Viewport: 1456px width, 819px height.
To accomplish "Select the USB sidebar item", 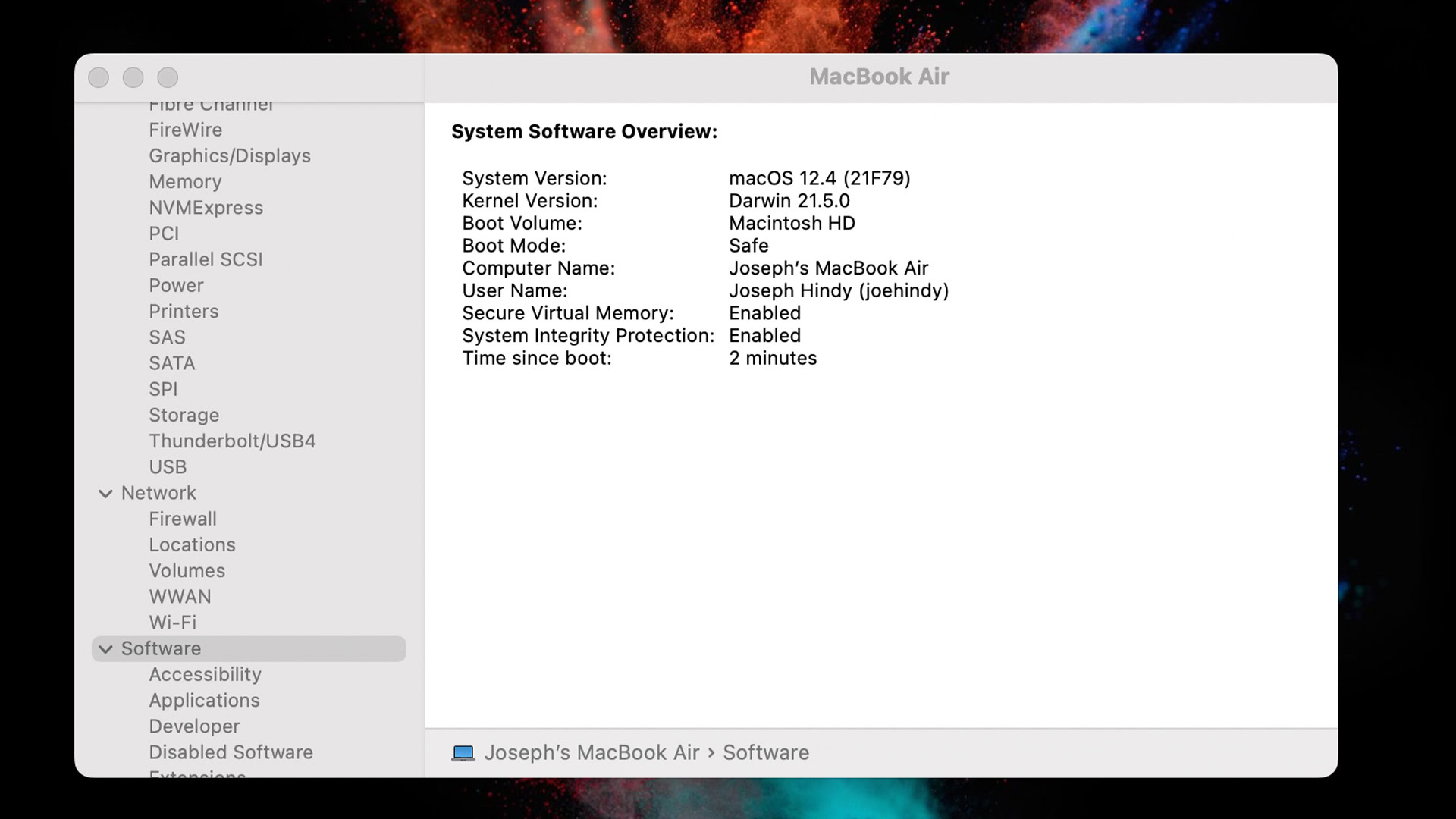I will [x=168, y=467].
